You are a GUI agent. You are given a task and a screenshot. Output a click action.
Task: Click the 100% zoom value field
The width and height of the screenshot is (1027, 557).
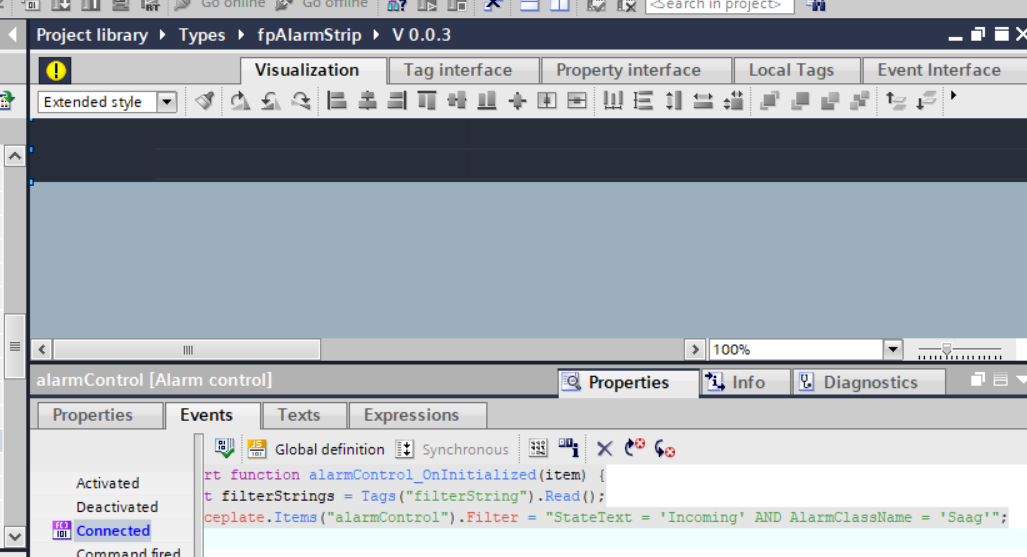796,350
